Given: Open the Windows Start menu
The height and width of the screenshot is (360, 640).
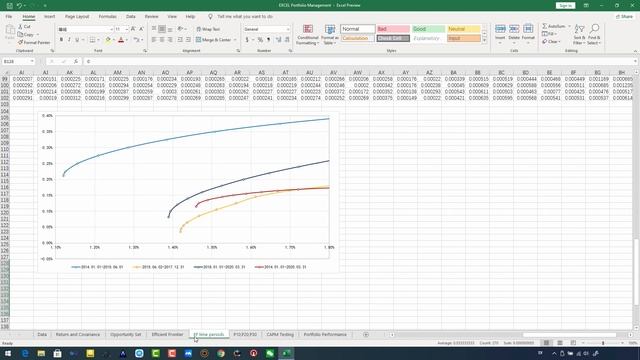Looking at the screenshot, I should pos(8,353).
